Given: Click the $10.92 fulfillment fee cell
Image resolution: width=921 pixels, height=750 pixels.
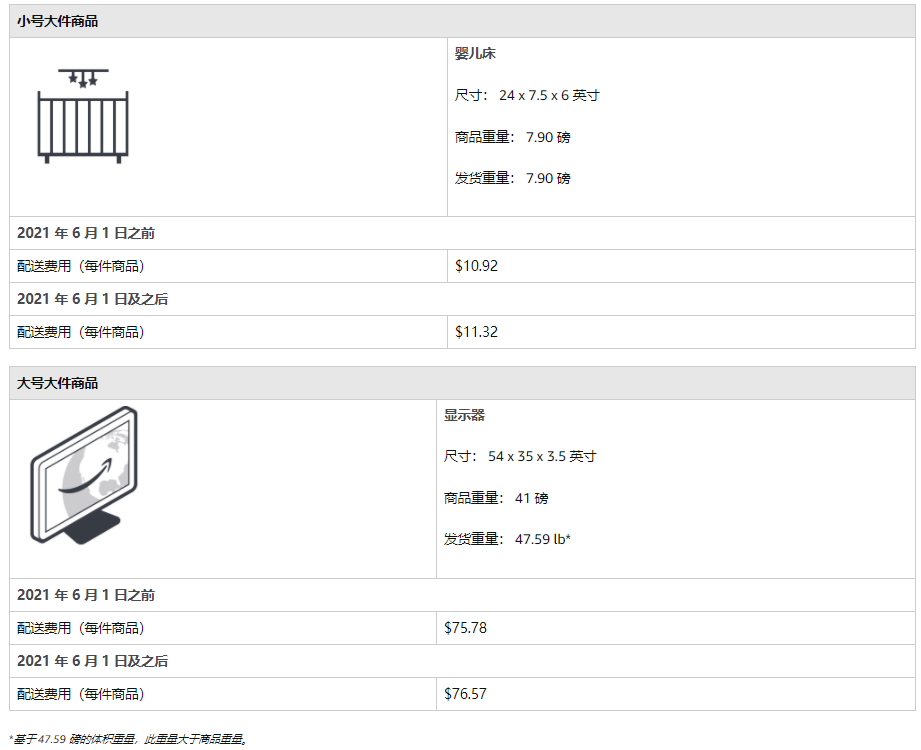Looking at the screenshot, I should (476, 266).
